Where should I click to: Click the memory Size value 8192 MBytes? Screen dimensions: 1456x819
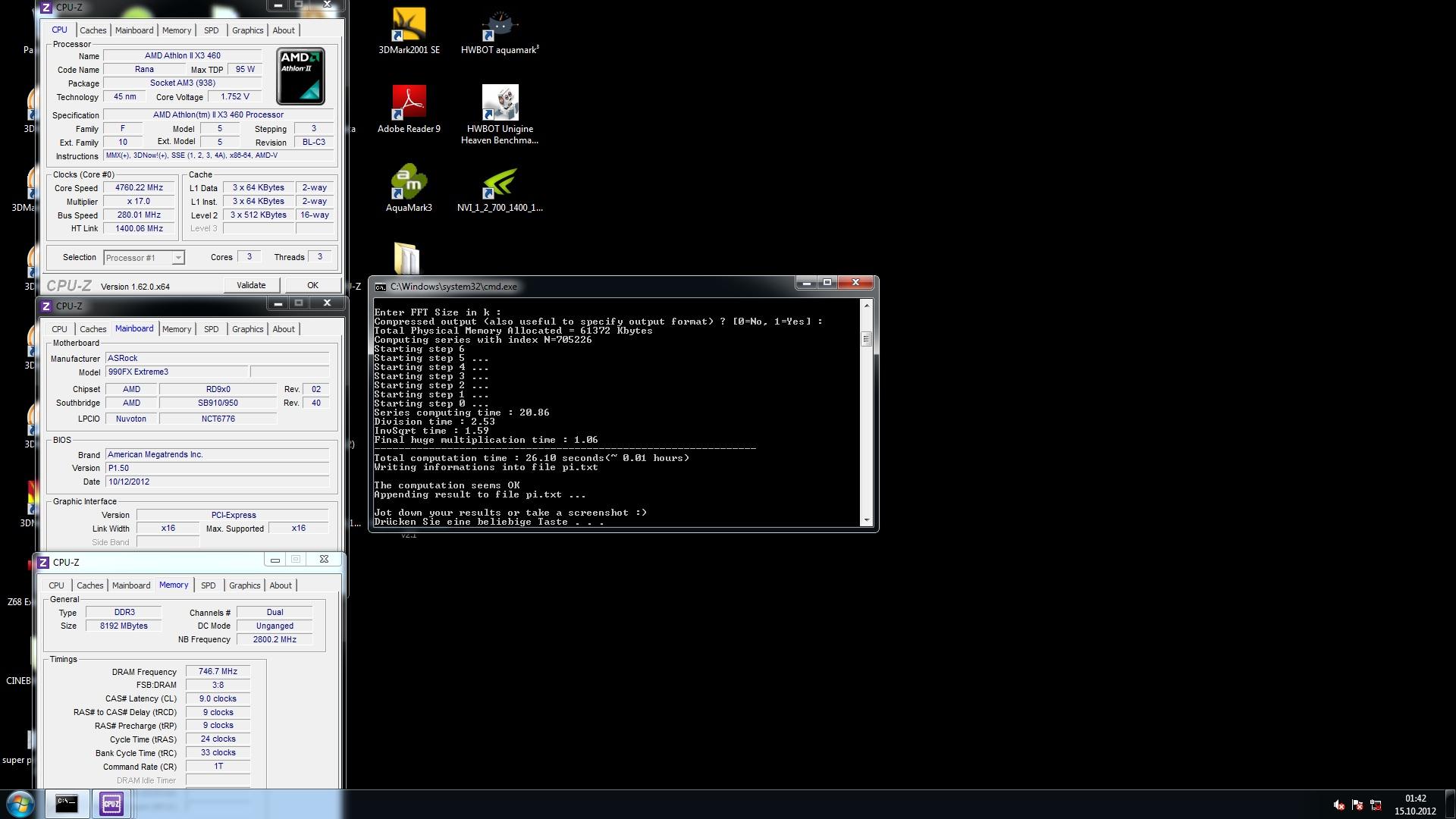click(x=124, y=626)
